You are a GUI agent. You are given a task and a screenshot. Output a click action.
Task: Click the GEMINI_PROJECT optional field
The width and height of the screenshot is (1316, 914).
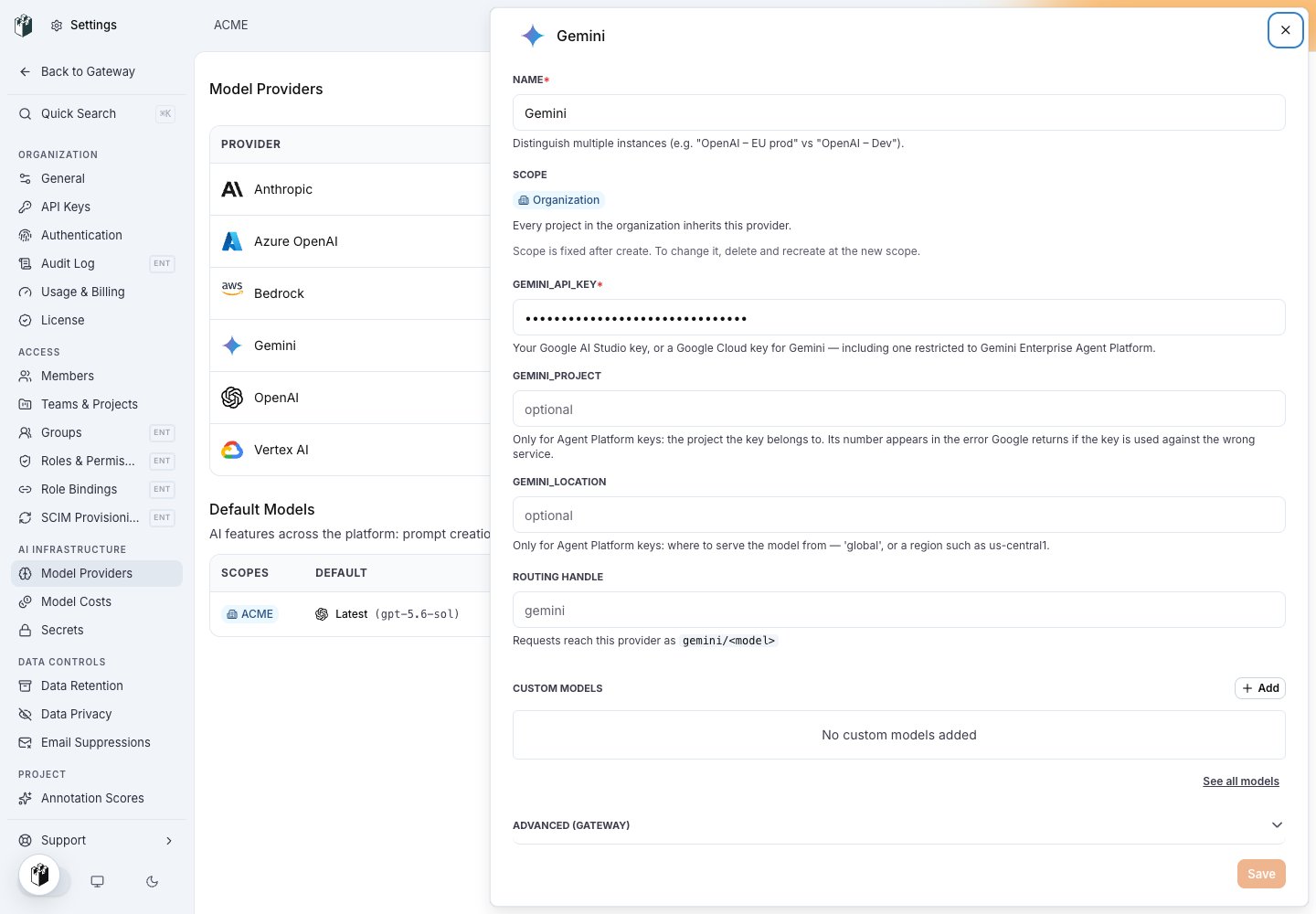pos(899,409)
